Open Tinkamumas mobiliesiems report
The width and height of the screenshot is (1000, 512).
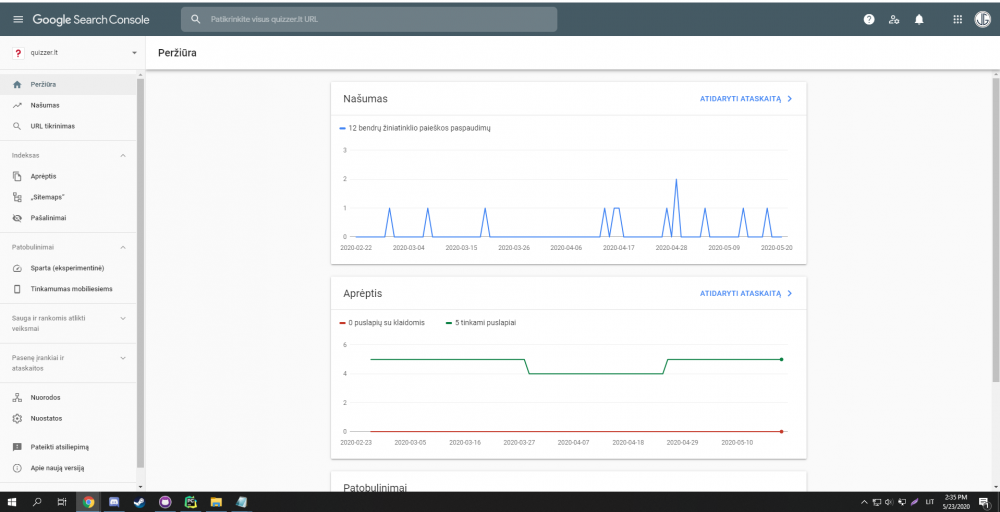click(x=68, y=289)
